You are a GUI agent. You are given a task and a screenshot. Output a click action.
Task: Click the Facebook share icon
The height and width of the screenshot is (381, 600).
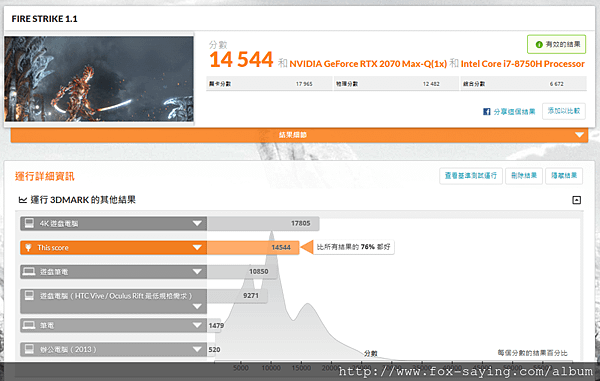[x=486, y=112]
